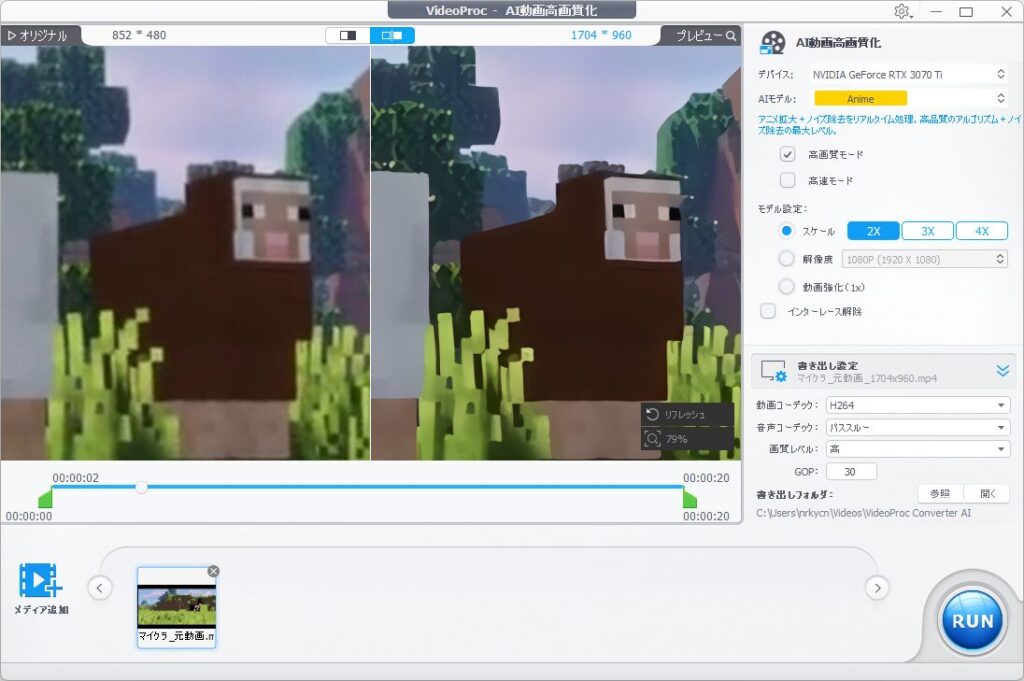Image resolution: width=1024 pixels, height=681 pixels.
Task: Choose the 2X scale option
Action: pyautogui.click(x=874, y=231)
